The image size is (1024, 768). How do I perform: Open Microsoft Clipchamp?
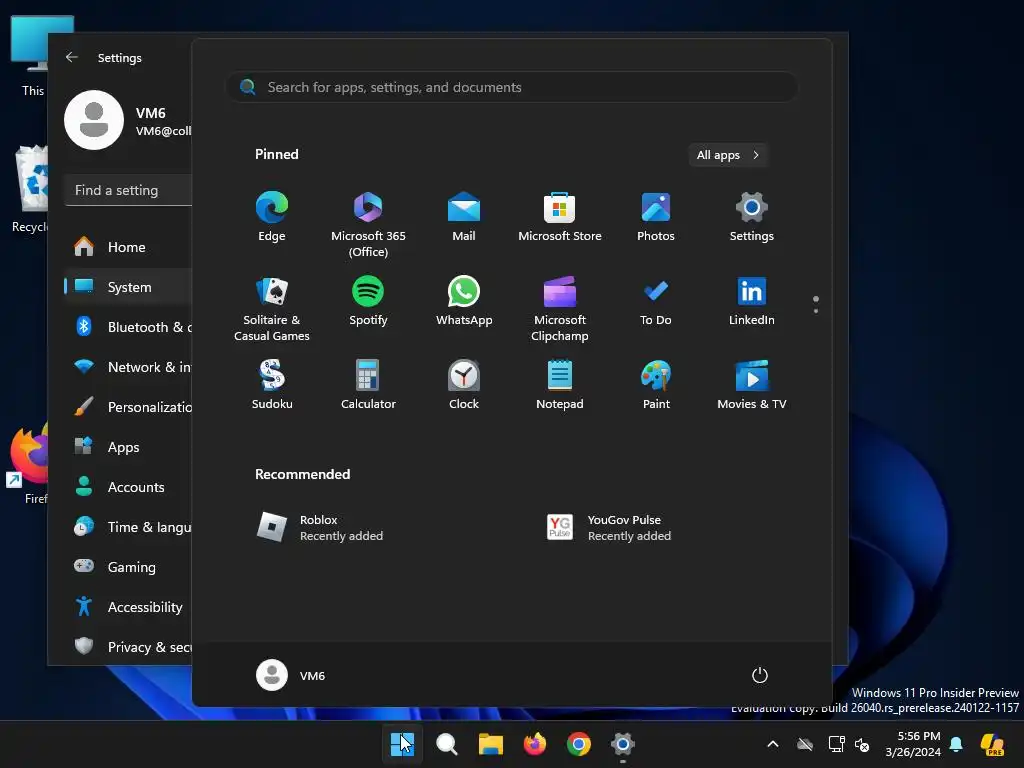coord(560,308)
